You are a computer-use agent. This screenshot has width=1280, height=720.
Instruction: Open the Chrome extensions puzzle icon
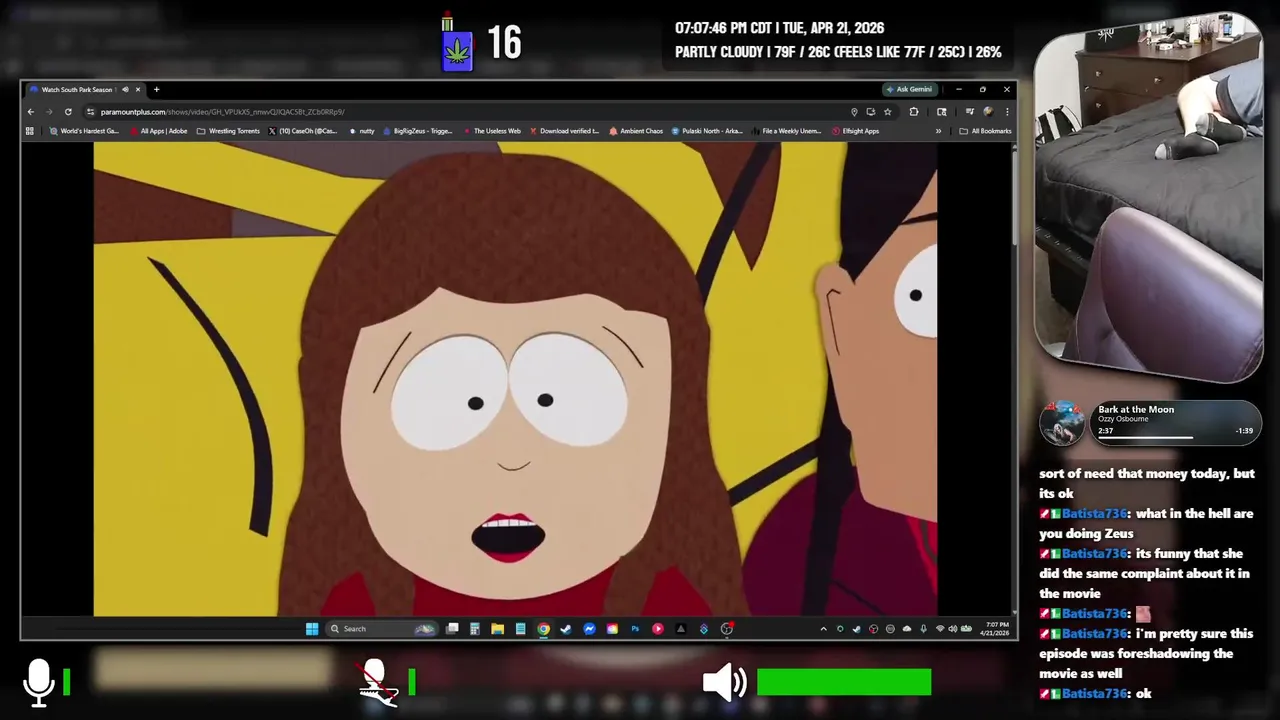(x=914, y=112)
